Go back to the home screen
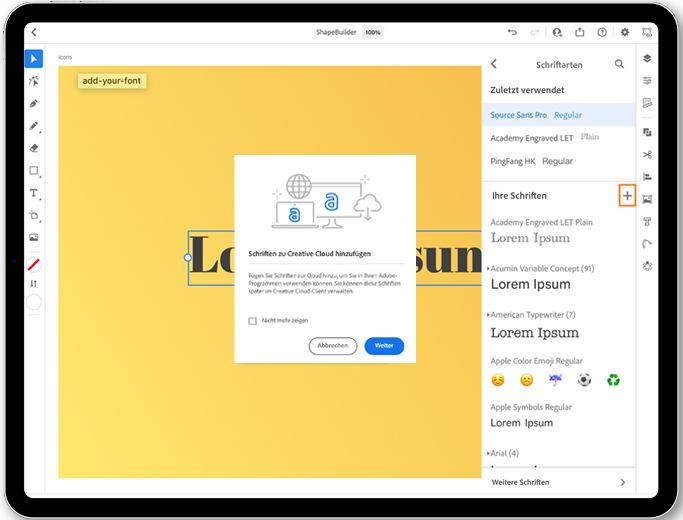 34,32
